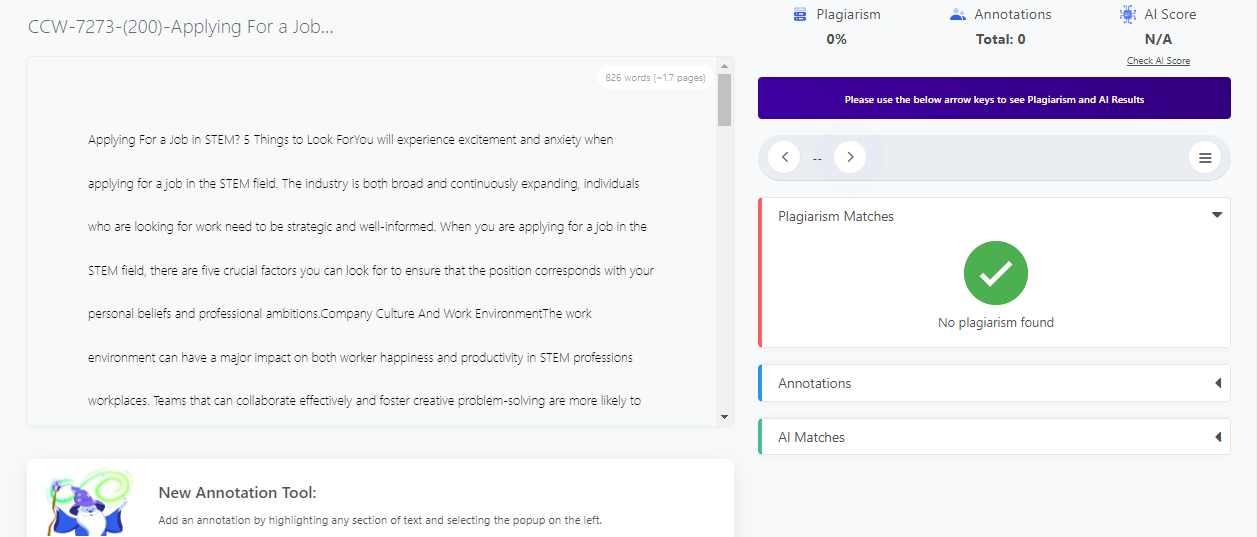This screenshot has height=537, width=1257.
Task: Click the document scrollbar thumb
Action: pos(725,100)
